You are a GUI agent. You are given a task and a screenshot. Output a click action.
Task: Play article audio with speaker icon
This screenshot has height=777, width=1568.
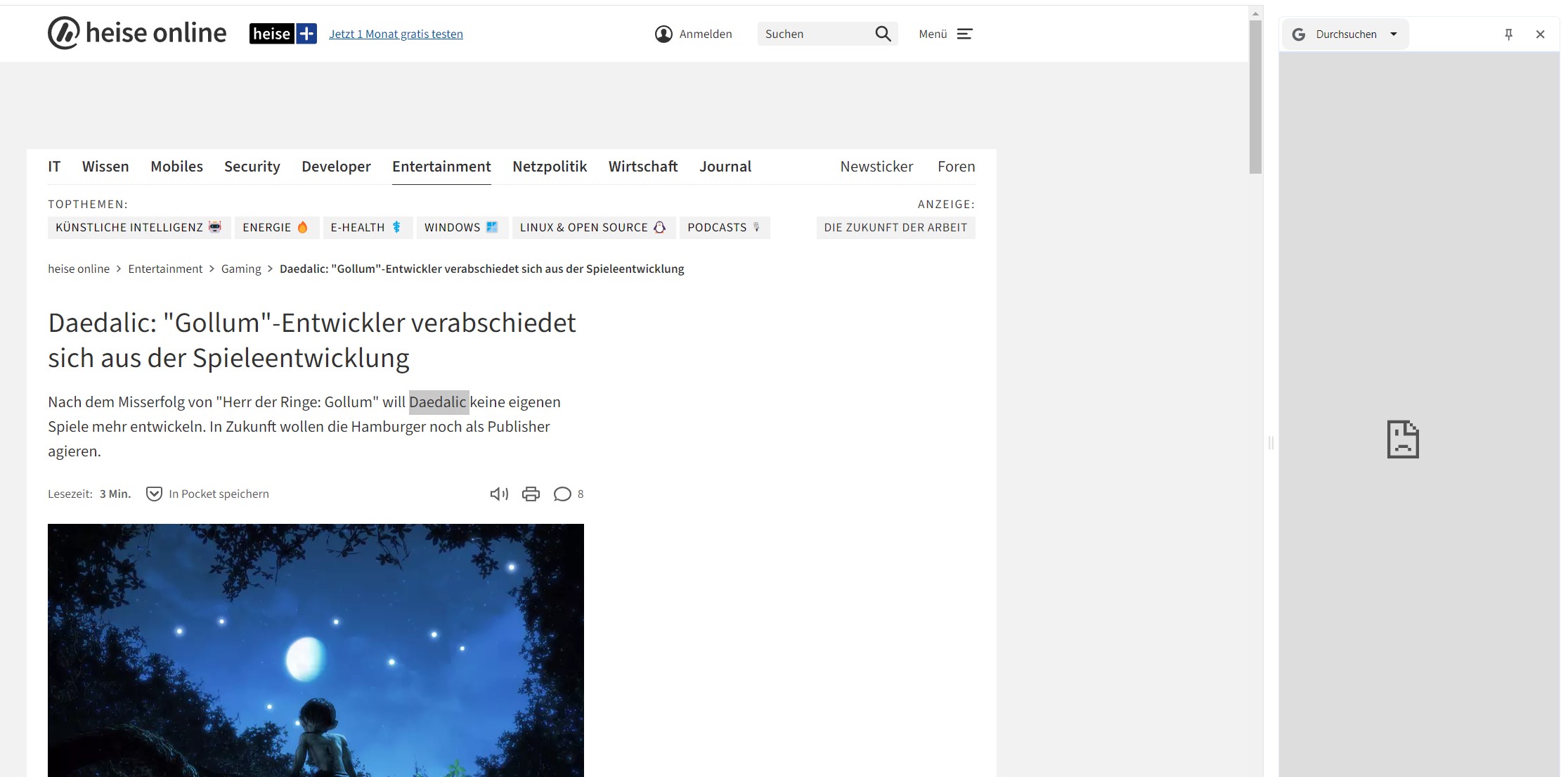[498, 494]
